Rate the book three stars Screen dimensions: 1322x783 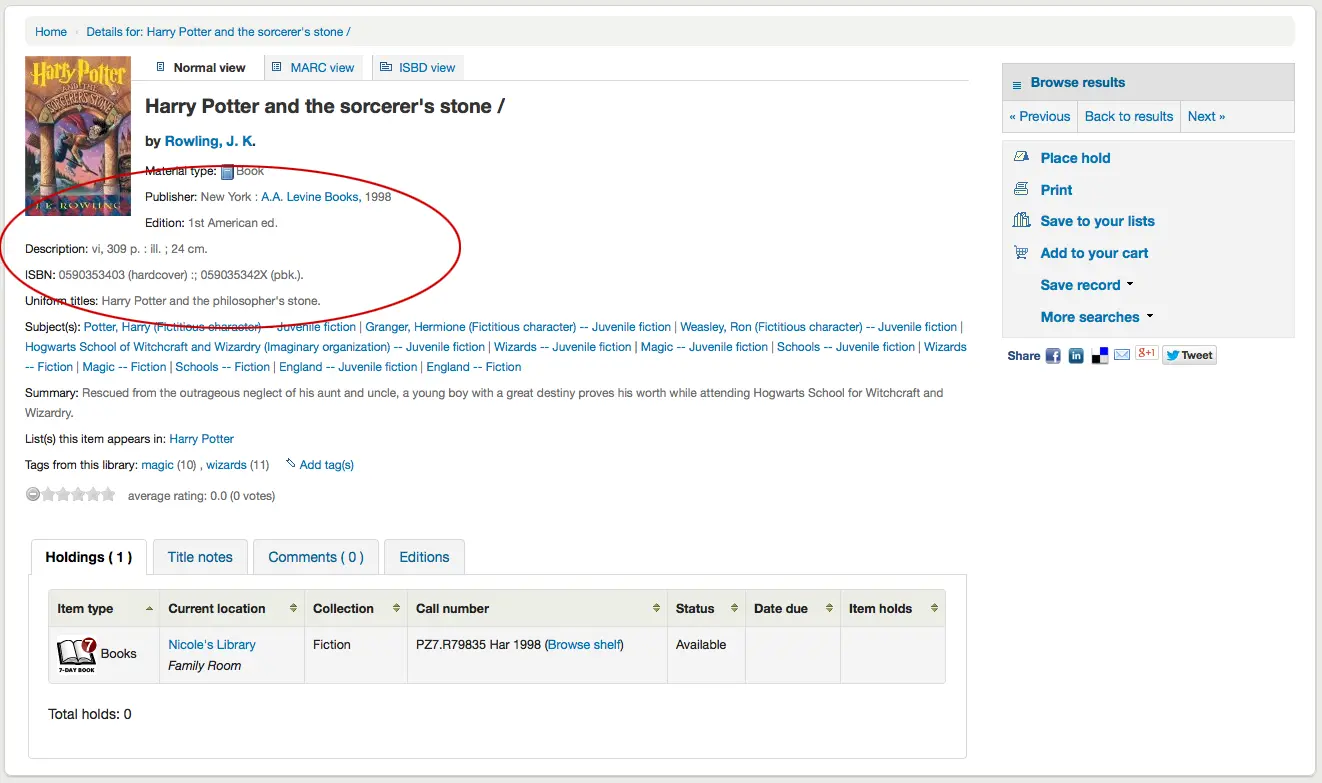(78, 494)
